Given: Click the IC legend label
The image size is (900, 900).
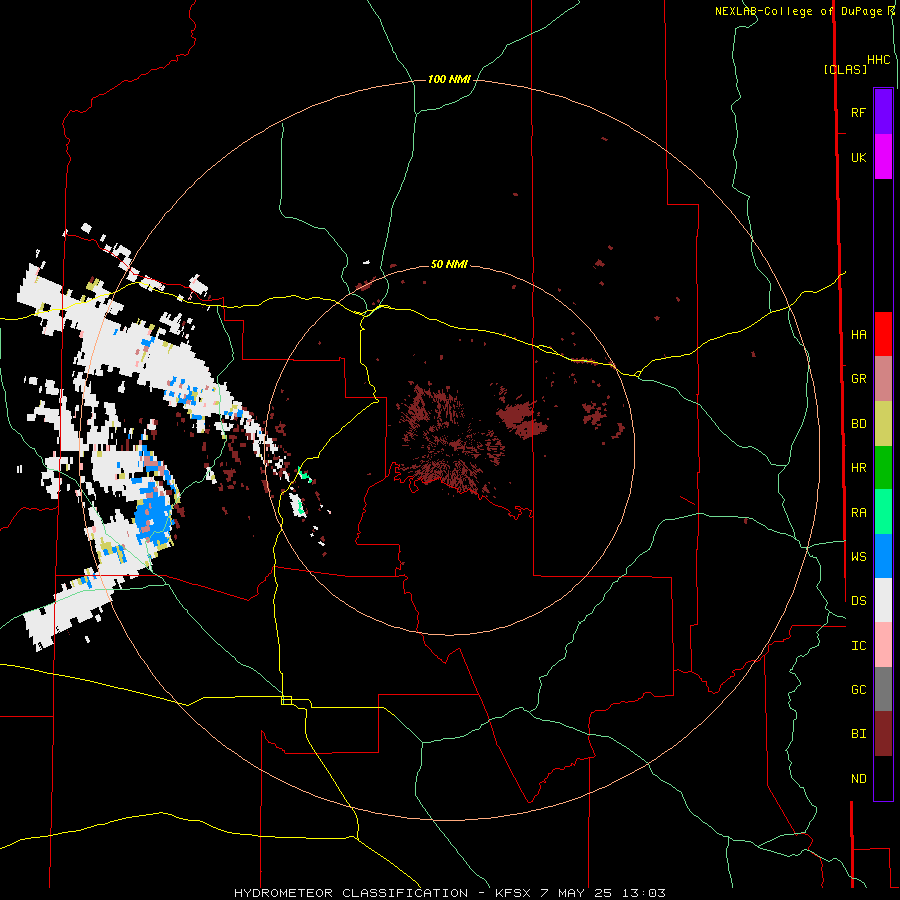Looking at the screenshot, I should click(858, 645).
